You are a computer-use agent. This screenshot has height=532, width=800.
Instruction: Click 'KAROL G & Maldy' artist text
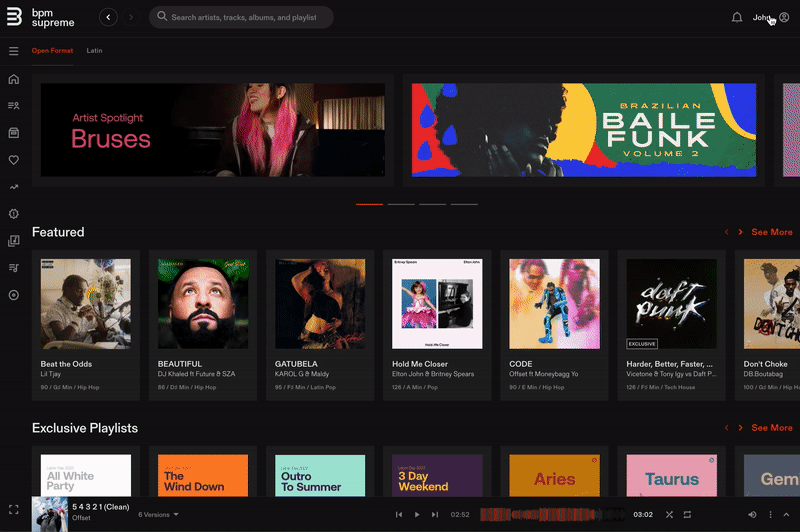click(302, 374)
